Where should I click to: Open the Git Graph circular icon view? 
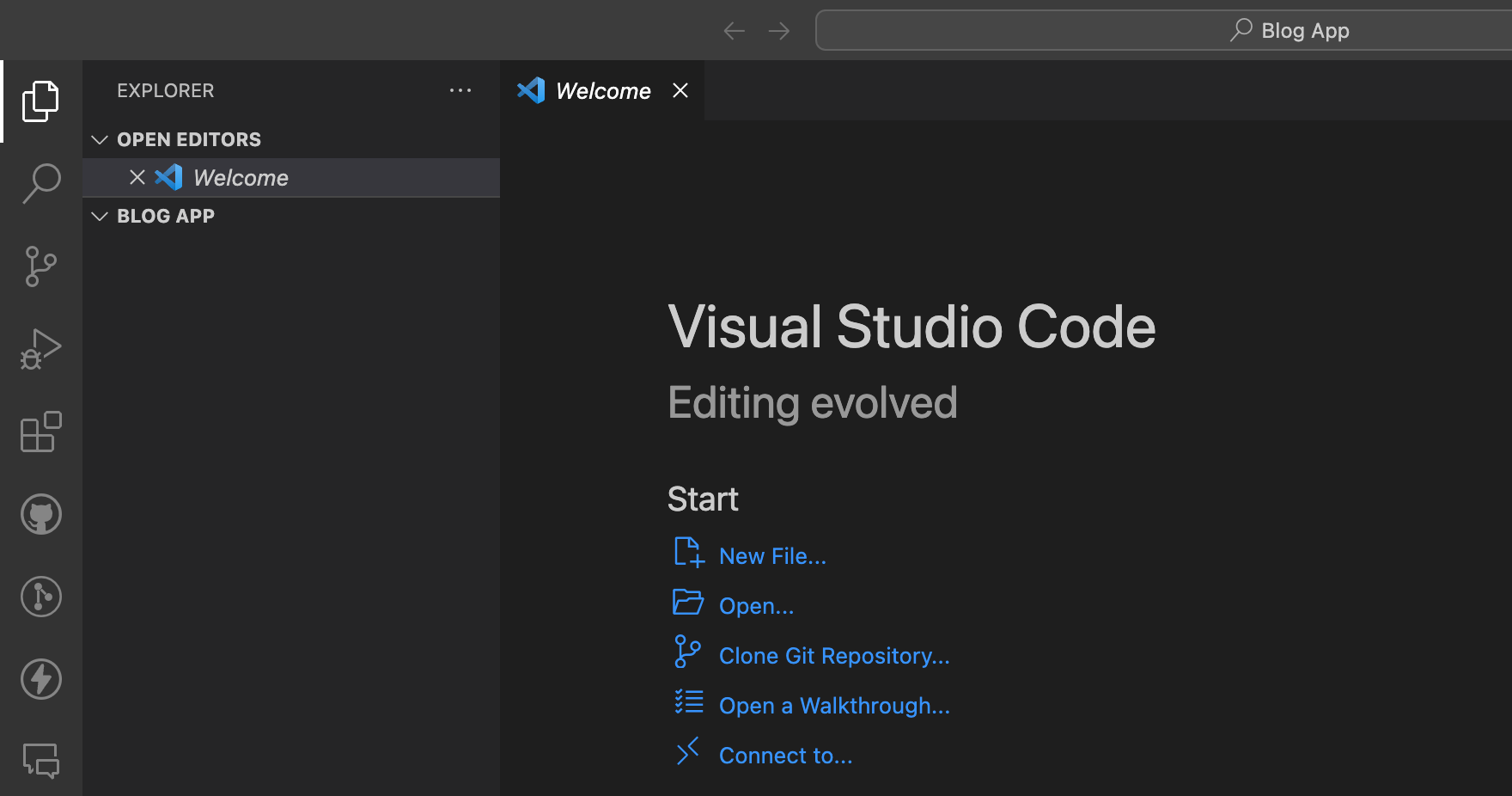click(41, 597)
